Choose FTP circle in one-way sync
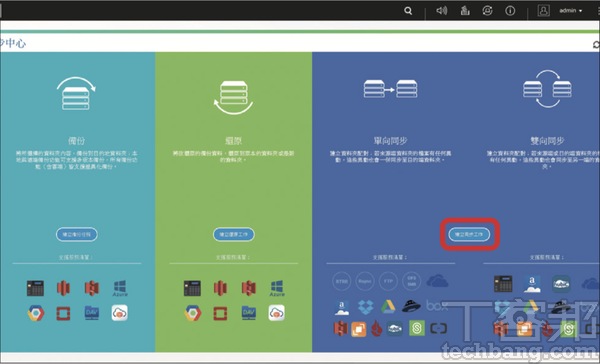600x364 pixels. point(388,281)
